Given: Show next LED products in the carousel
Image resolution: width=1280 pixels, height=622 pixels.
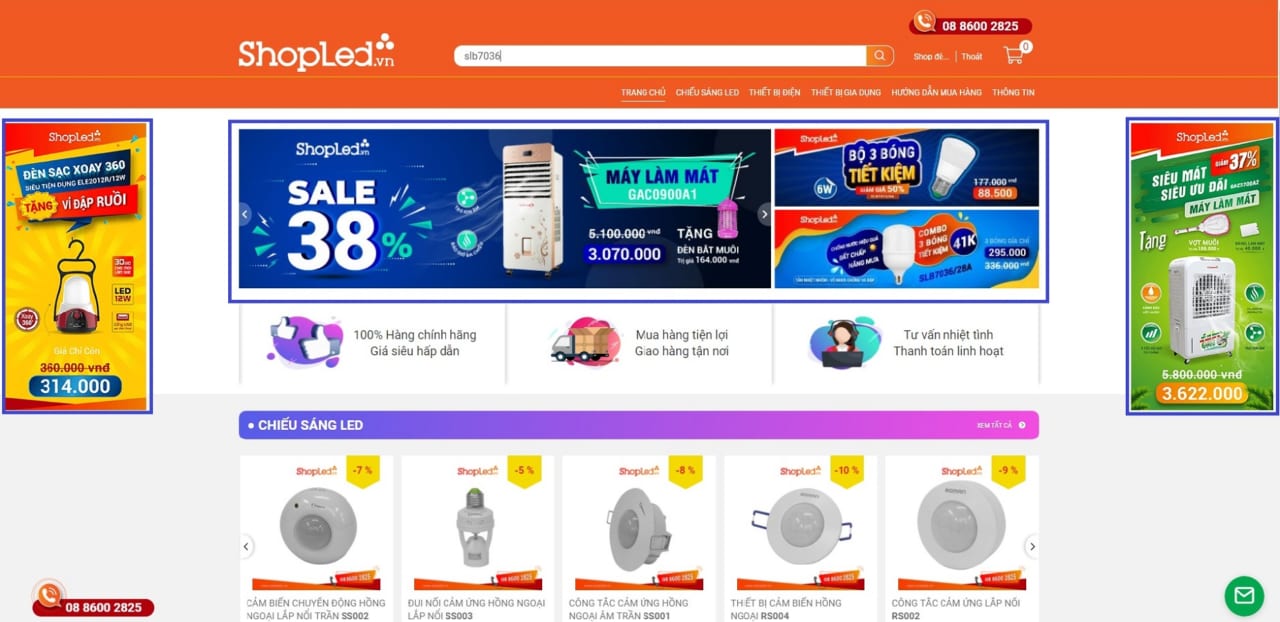Looking at the screenshot, I should pos(1032,546).
